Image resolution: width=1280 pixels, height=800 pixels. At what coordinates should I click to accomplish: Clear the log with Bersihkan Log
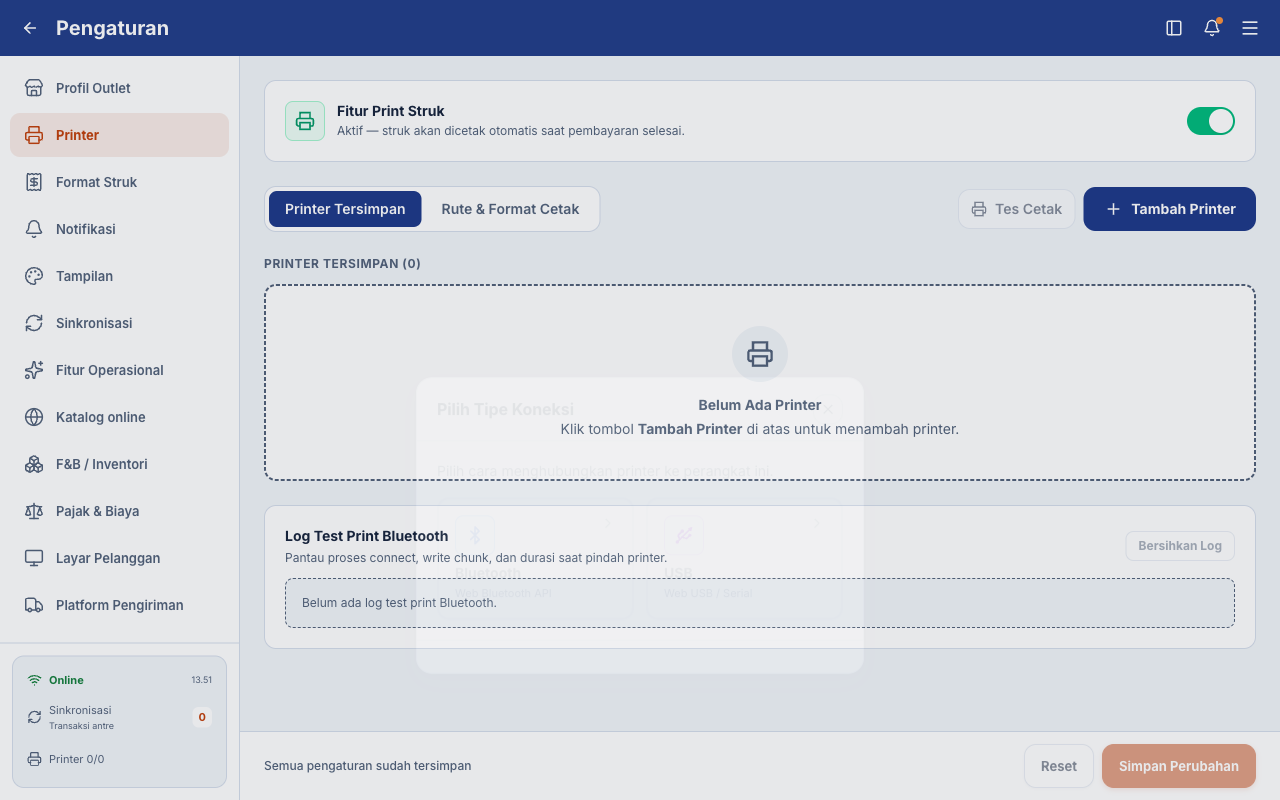click(x=1180, y=546)
